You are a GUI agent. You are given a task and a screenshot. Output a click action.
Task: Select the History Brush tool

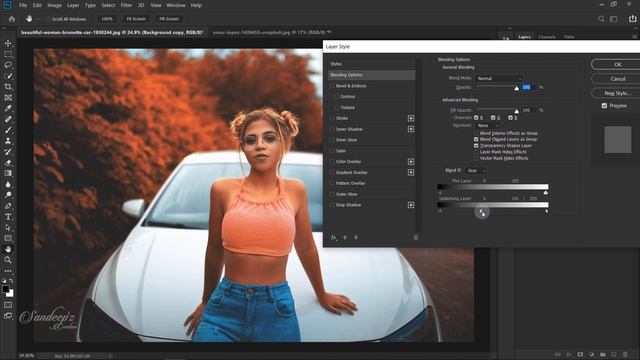[8, 151]
